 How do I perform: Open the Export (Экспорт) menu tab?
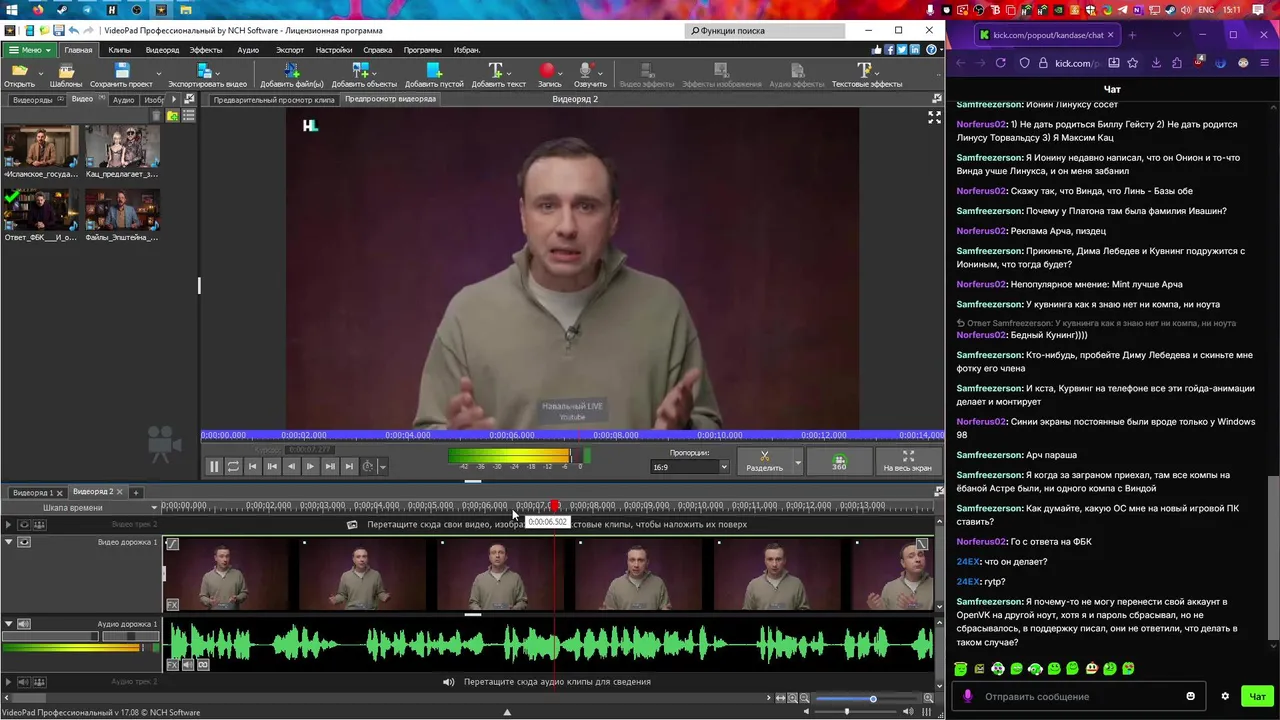pos(290,50)
